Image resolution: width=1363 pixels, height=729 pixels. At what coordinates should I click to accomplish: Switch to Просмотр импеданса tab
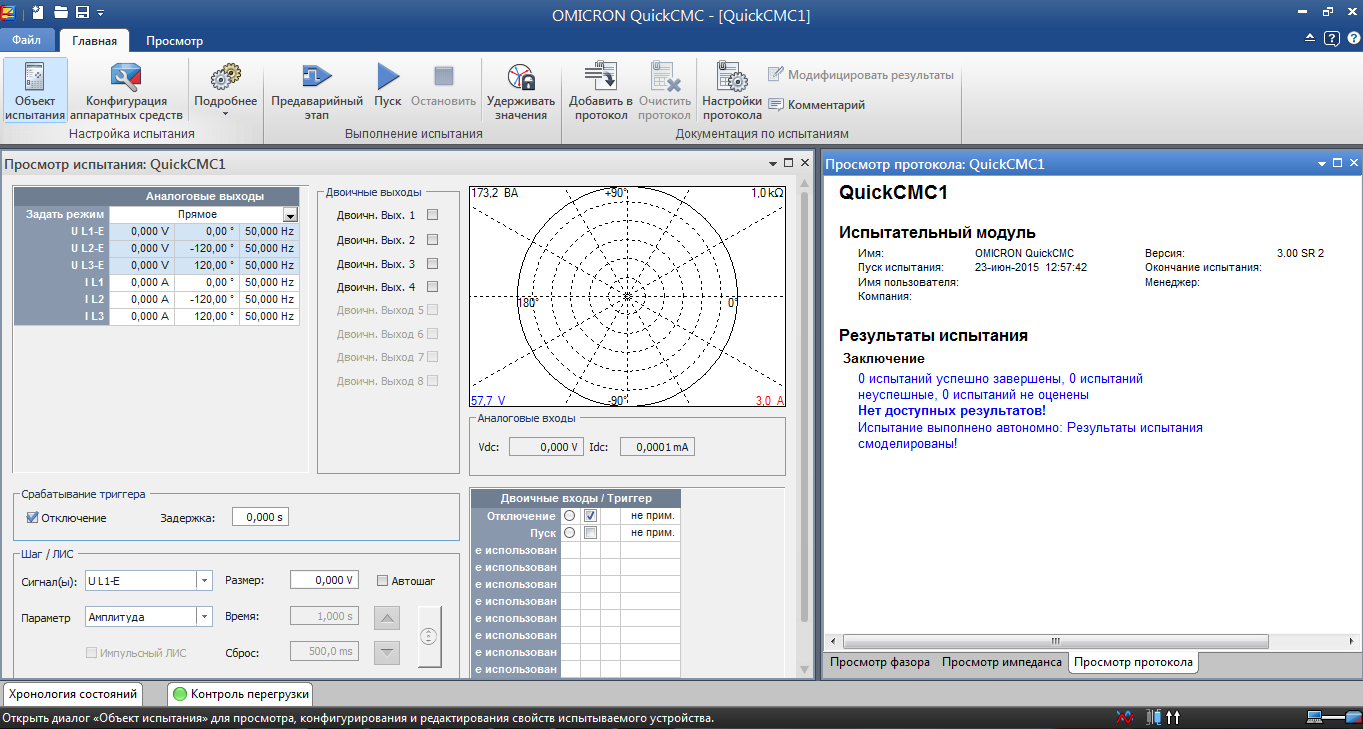pyautogui.click(x=1002, y=662)
